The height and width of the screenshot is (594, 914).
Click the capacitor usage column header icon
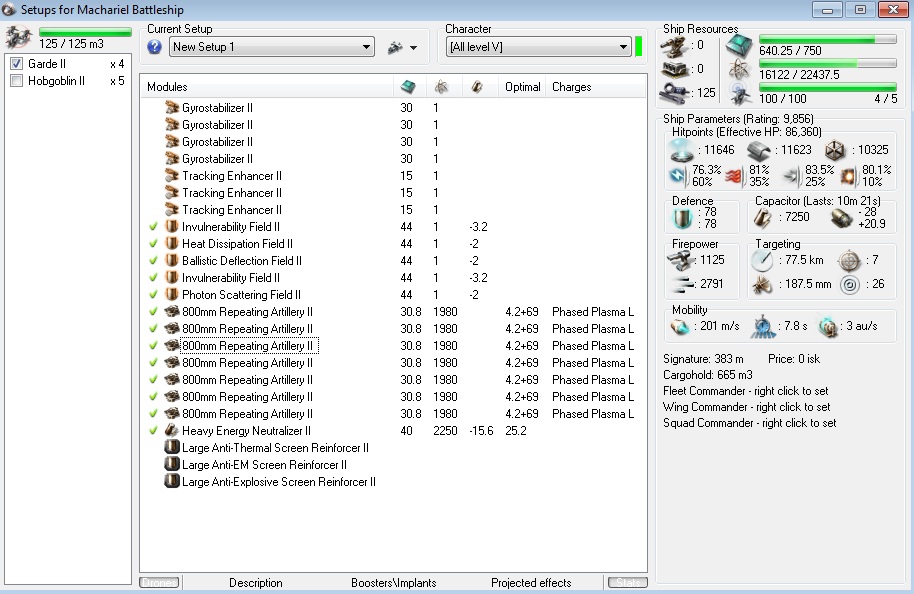tap(477, 87)
